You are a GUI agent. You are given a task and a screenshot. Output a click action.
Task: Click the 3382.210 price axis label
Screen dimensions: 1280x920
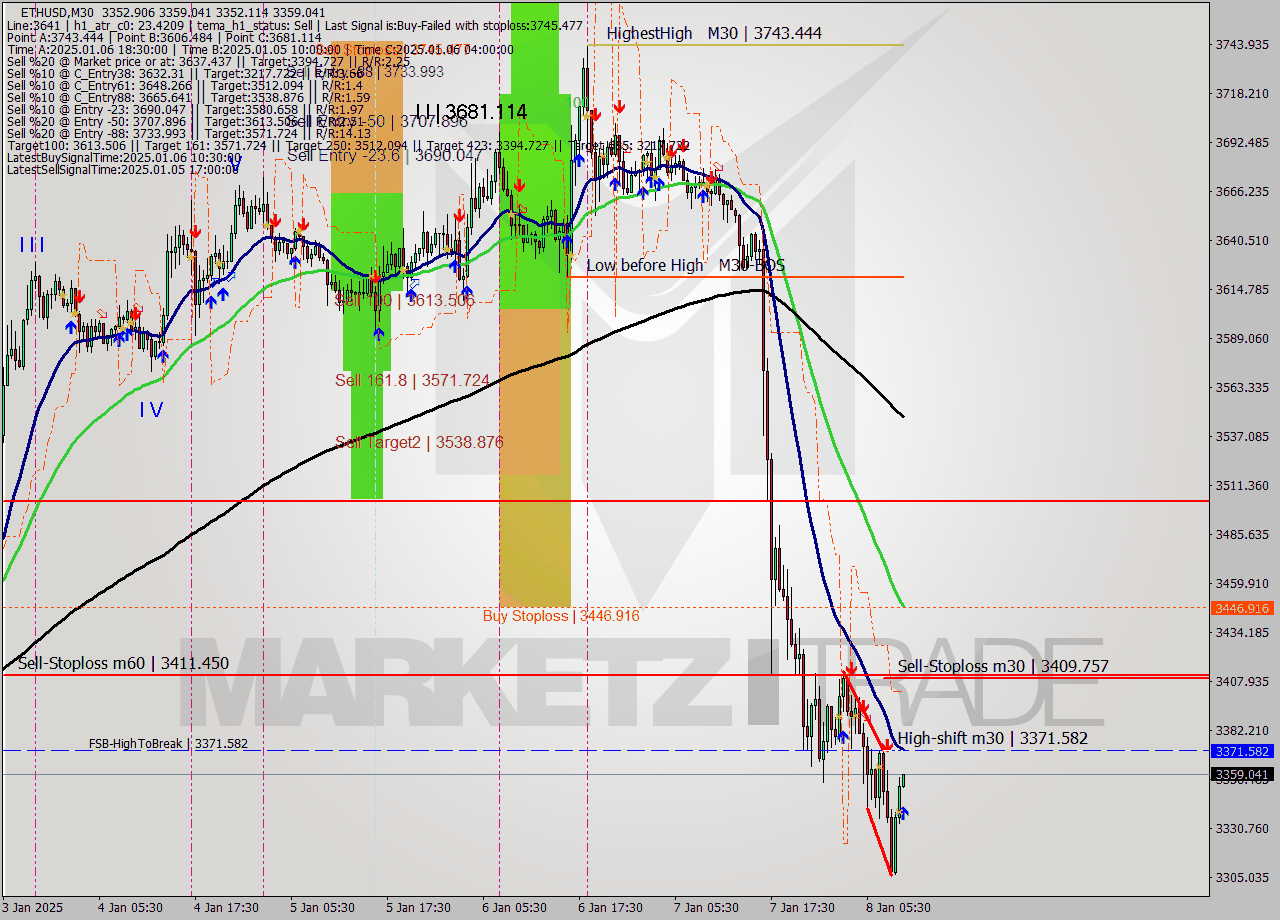pyautogui.click(x=1242, y=730)
